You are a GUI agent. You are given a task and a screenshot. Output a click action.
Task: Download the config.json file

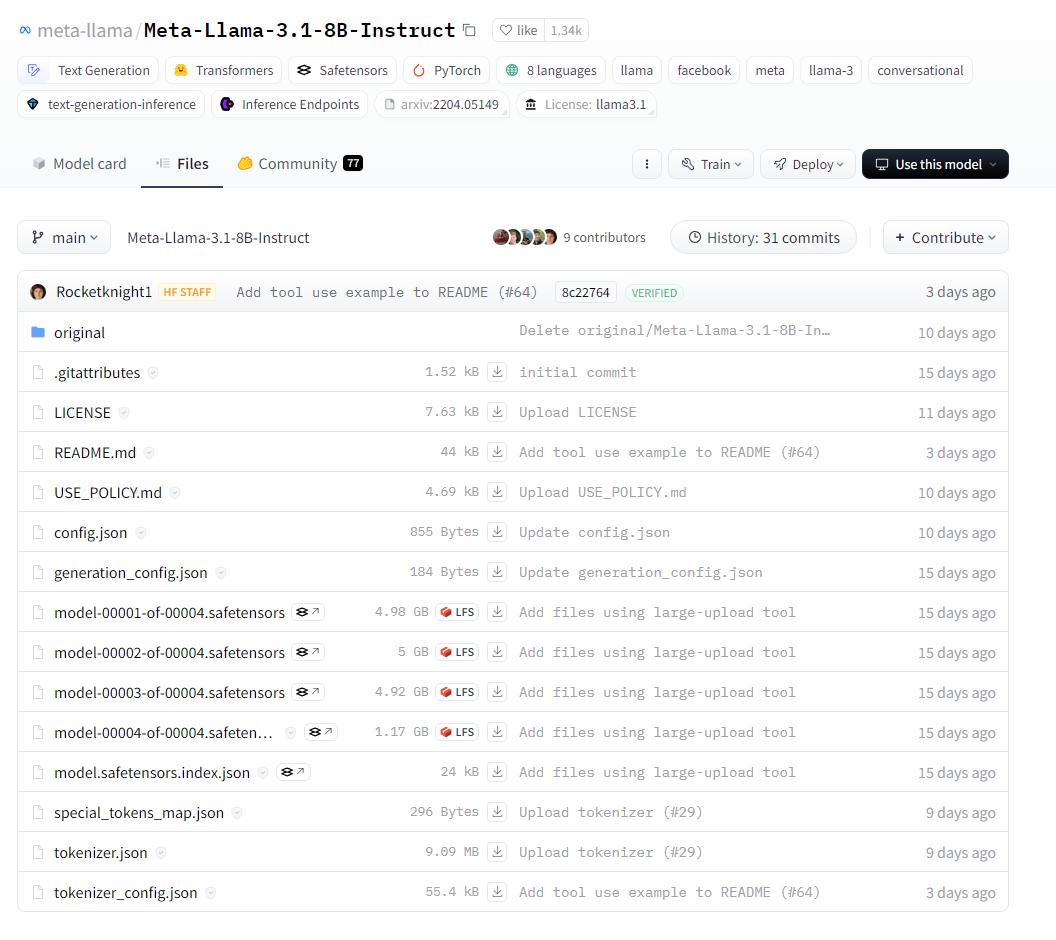pyautogui.click(x=497, y=532)
